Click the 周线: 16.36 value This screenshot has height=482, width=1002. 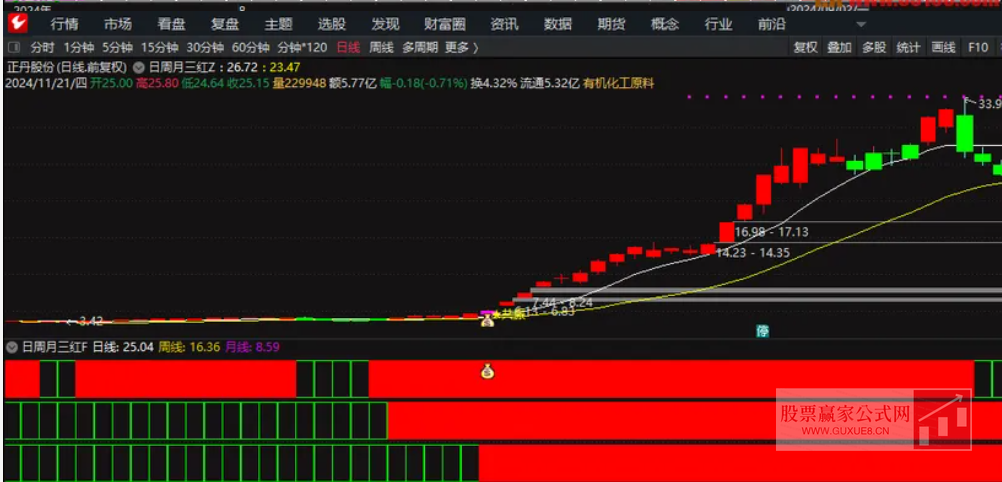point(189,347)
